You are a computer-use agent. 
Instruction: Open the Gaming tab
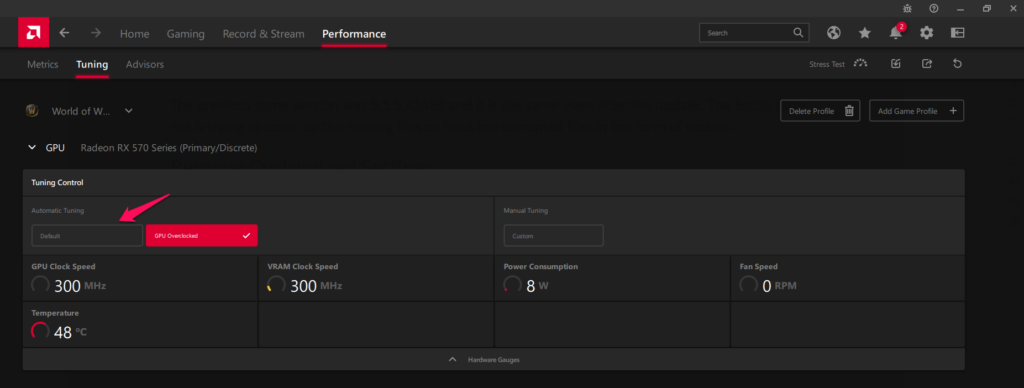[185, 34]
